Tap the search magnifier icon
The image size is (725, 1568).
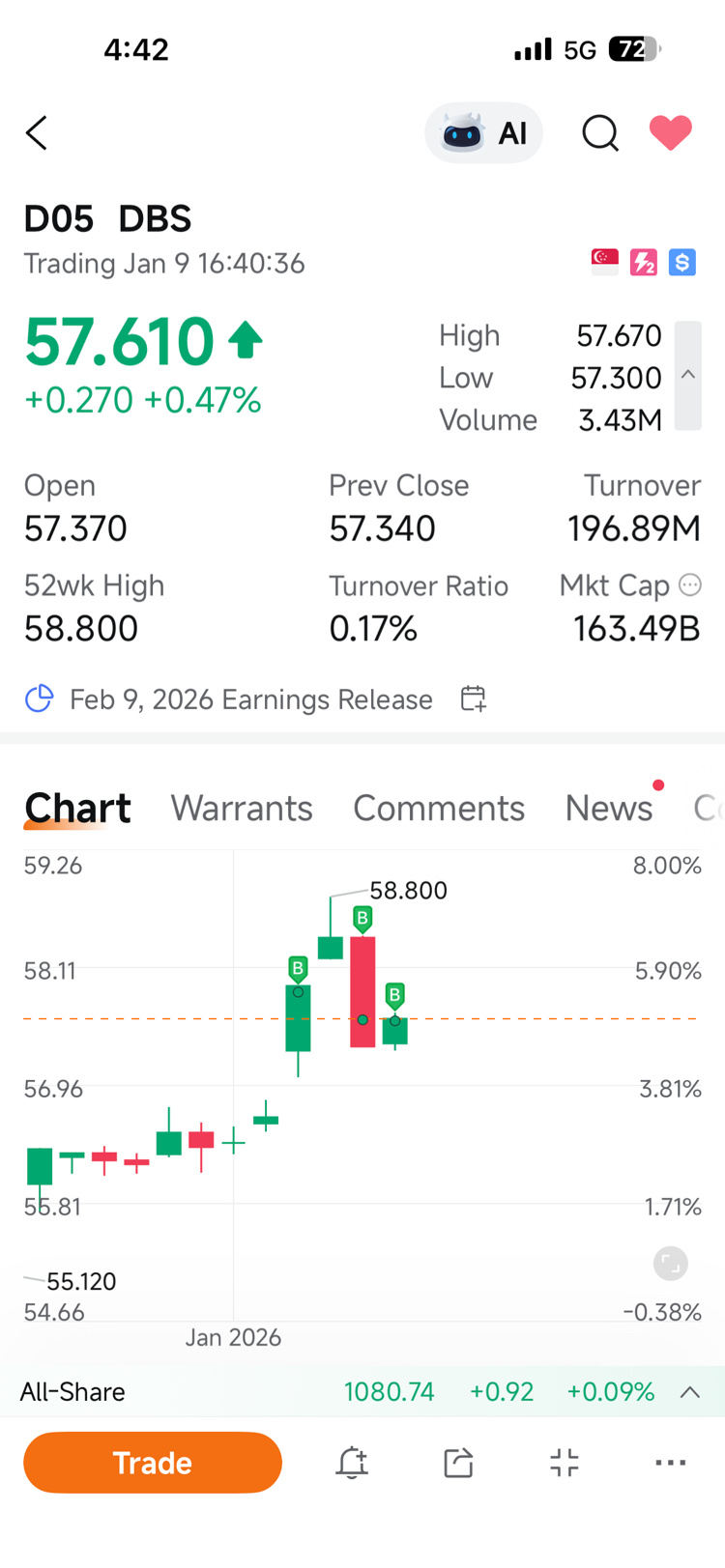(x=599, y=133)
